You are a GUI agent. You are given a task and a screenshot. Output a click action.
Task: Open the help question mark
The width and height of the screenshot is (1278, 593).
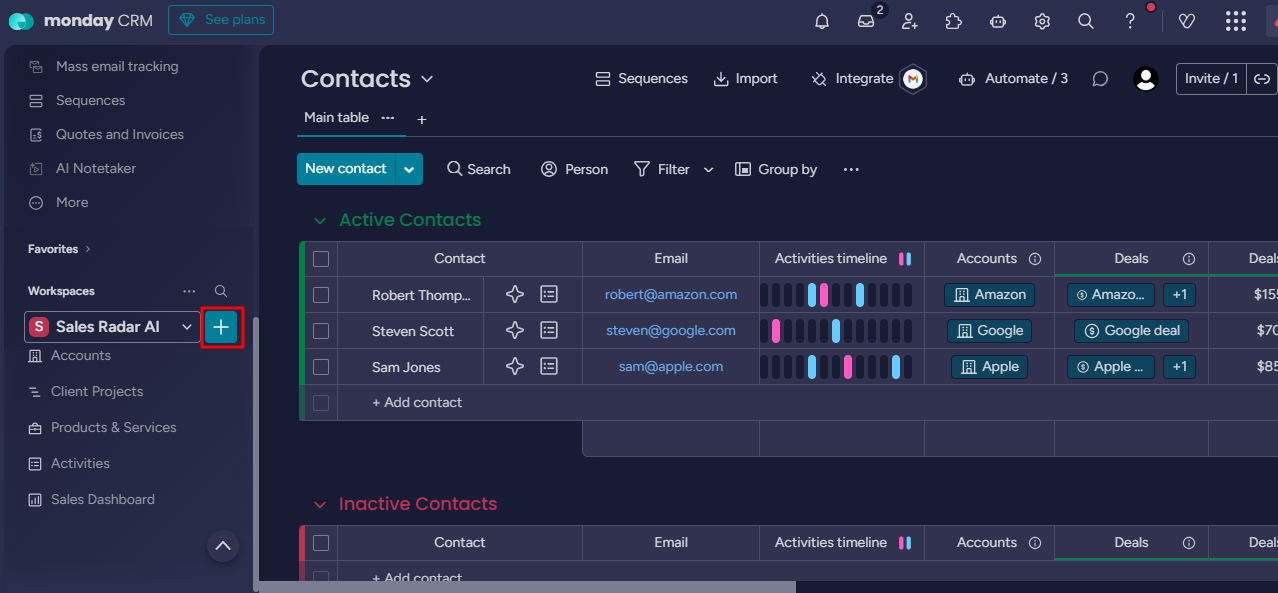(1130, 21)
